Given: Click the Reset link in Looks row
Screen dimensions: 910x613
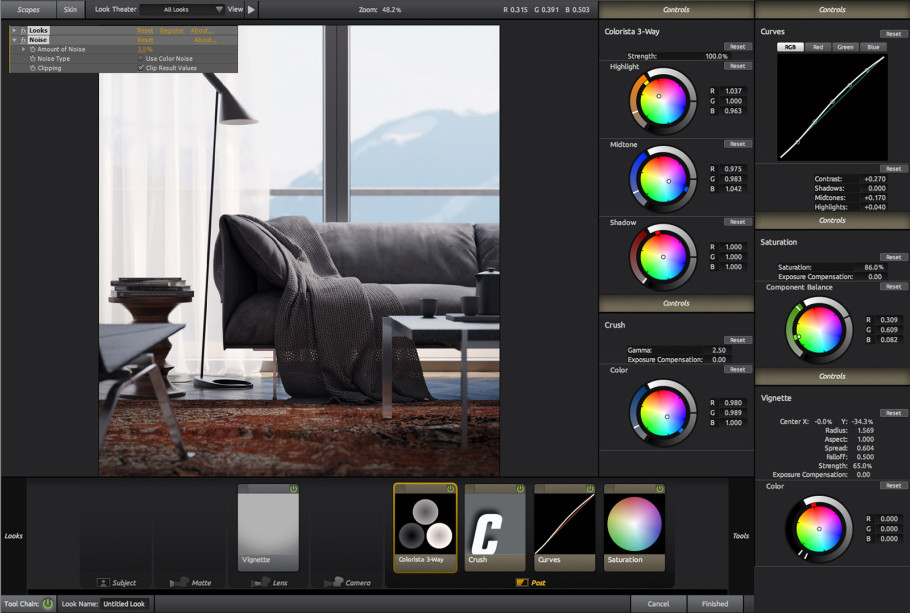Looking at the screenshot, I should point(145,31).
